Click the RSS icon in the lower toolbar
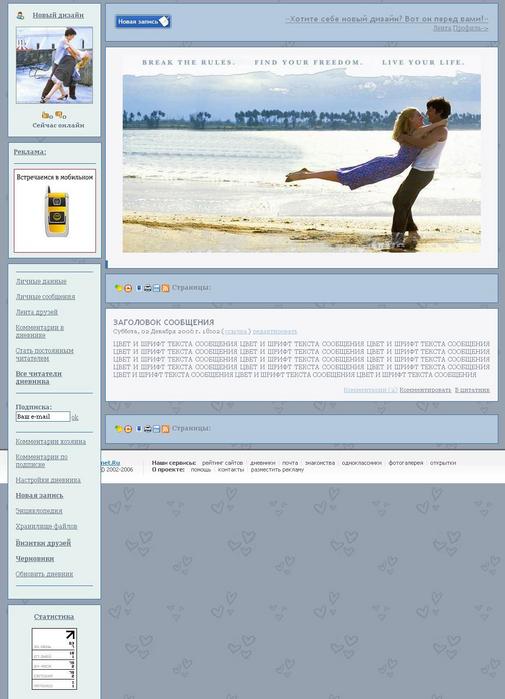The image size is (505, 699). click(x=165, y=429)
